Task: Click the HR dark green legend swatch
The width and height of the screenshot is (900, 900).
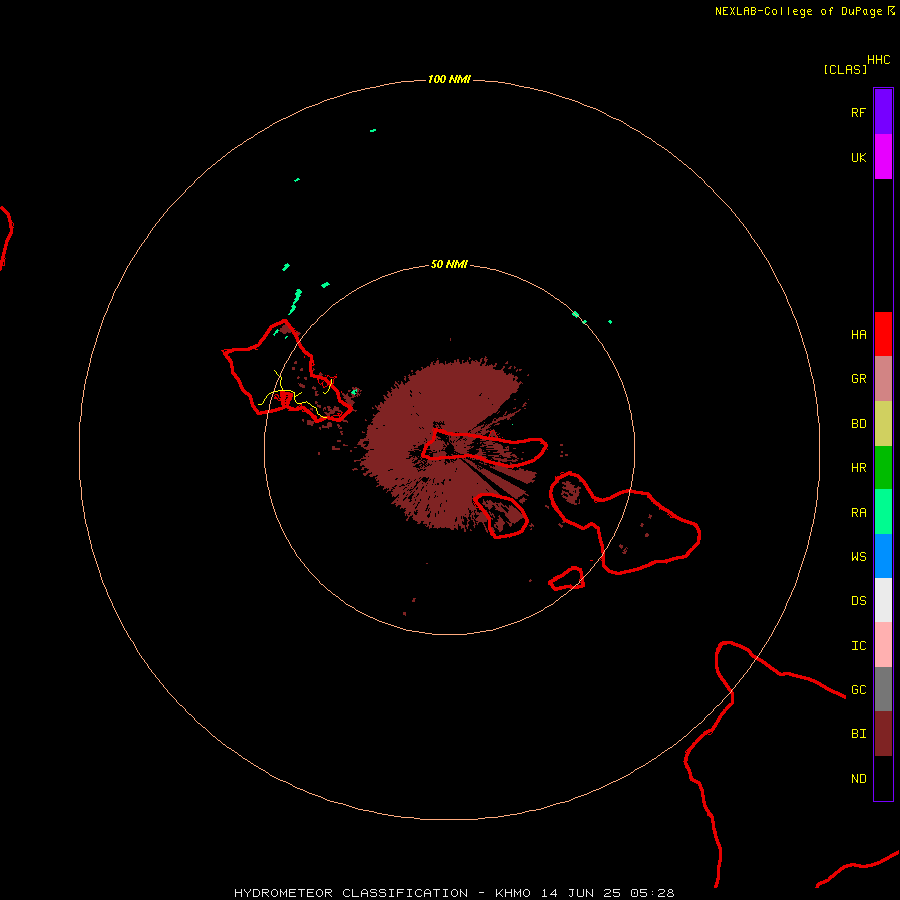Action: click(883, 468)
